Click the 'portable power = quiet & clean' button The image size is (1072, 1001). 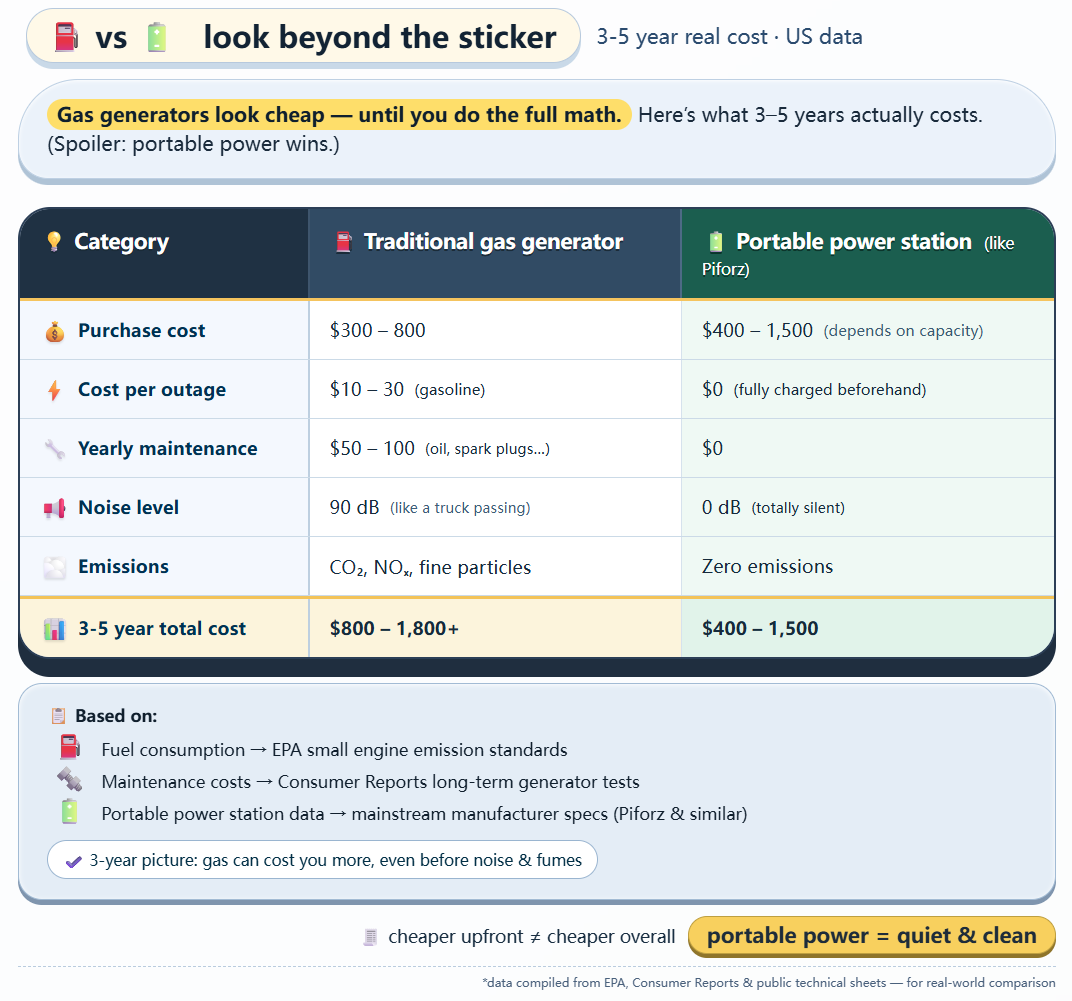871,936
